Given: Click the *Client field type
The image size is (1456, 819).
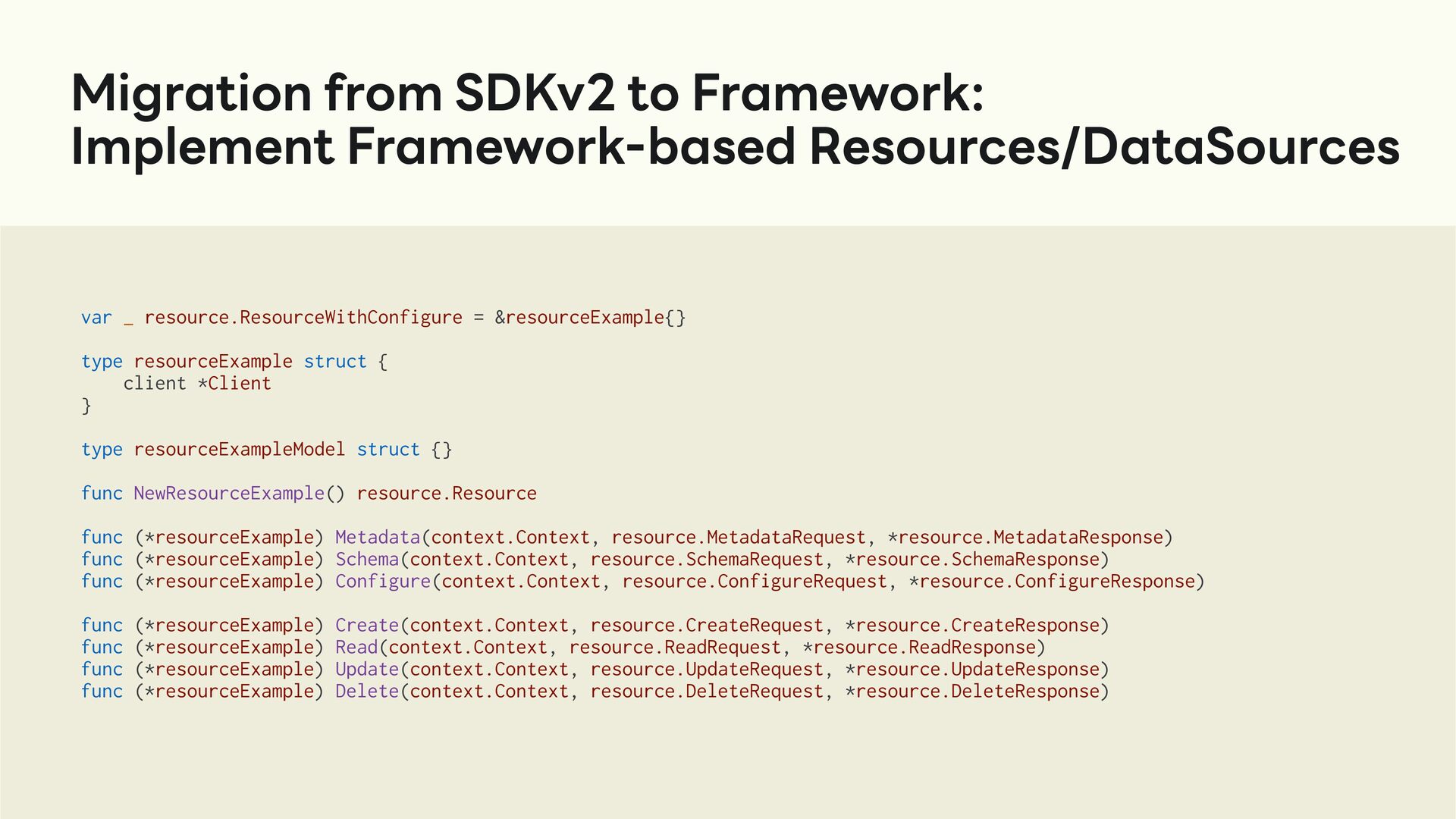Looking at the screenshot, I should click(x=234, y=383).
